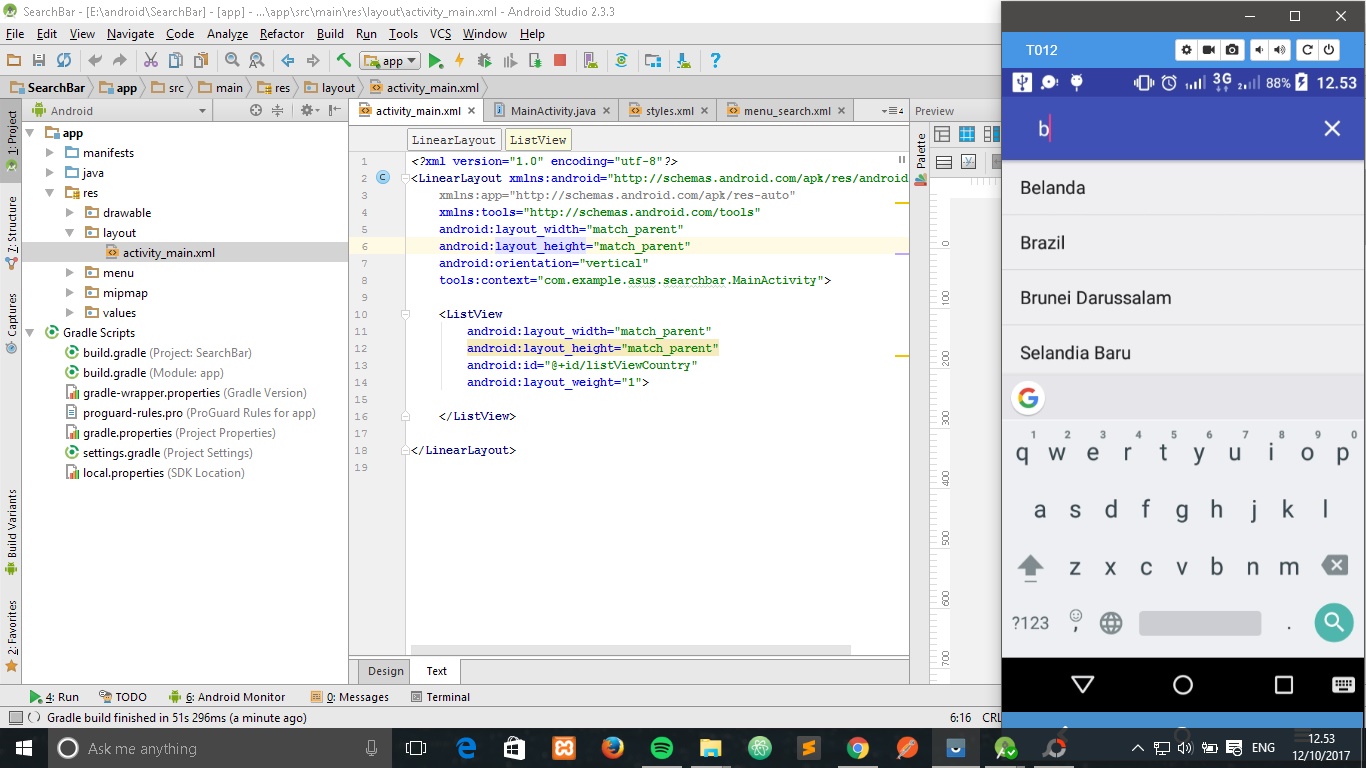Image resolution: width=1366 pixels, height=768 pixels.
Task: Click the Help question mark toolbar icon
Action: pyautogui.click(x=716, y=60)
